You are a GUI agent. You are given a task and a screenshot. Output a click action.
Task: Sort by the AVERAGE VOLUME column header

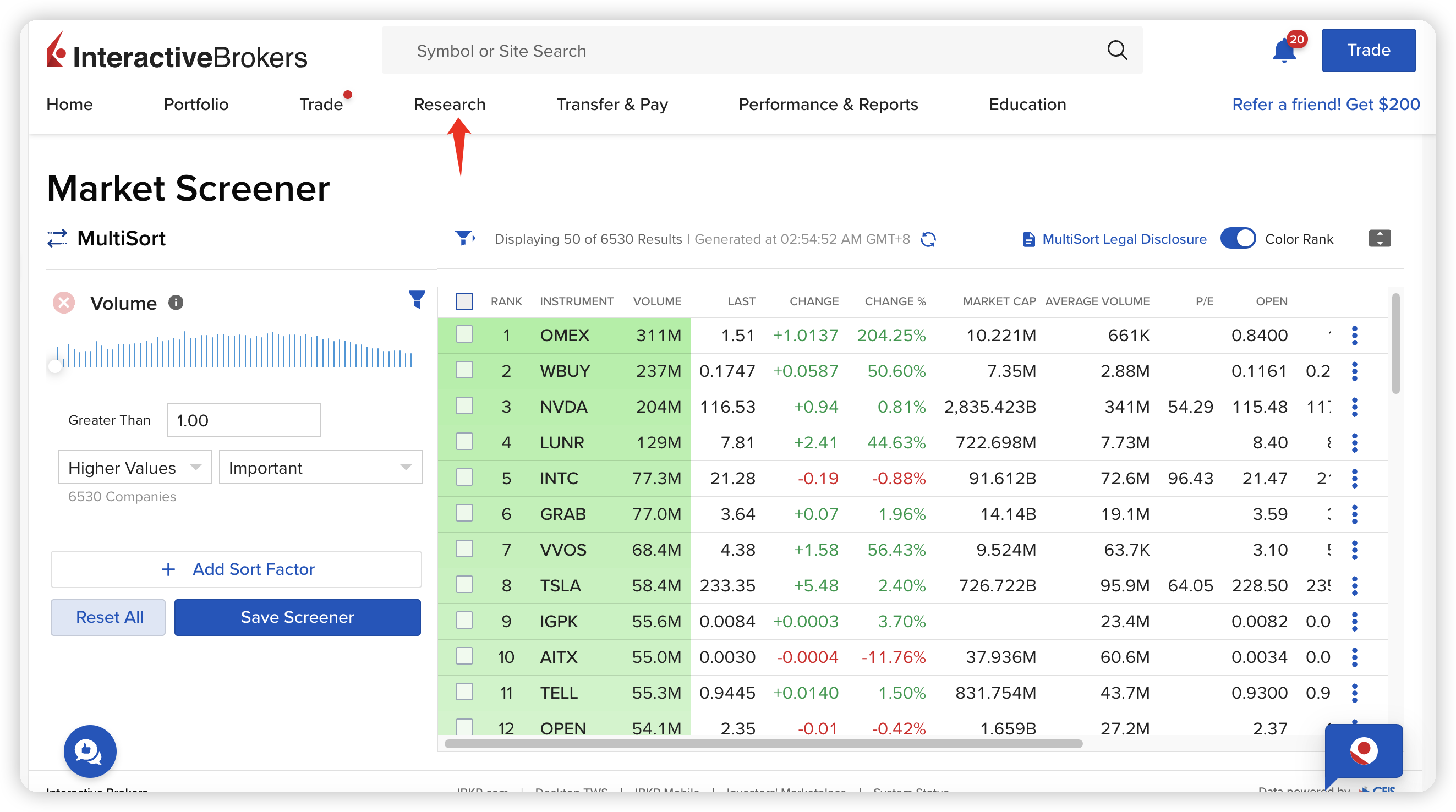coord(1097,301)
